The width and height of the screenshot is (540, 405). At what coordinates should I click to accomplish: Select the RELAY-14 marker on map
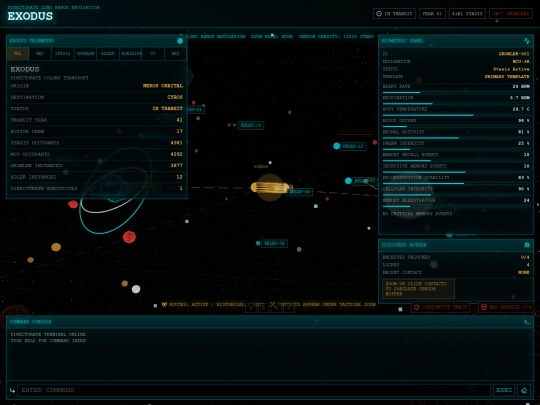pos(251,125)
